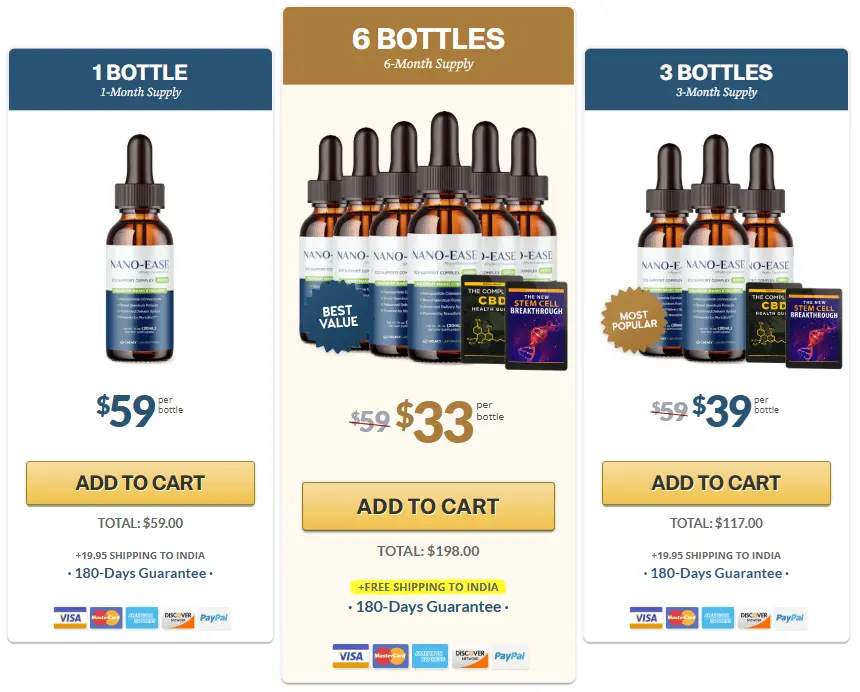Screen dimensions: 860x692
Task: Click the single Nano-Ease bottle image
Action: pos(140,248)
